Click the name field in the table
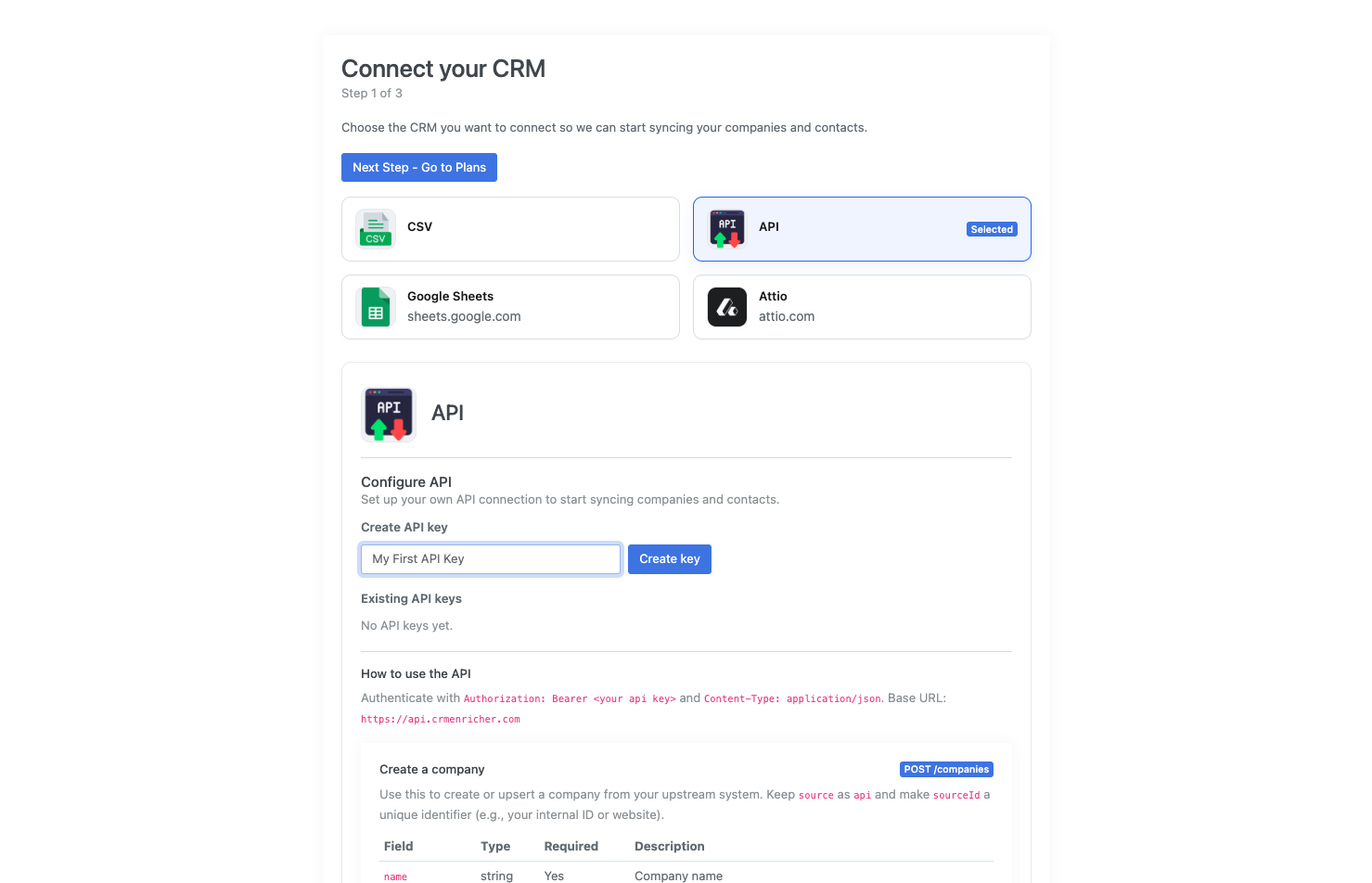 (x=395, y=877)
